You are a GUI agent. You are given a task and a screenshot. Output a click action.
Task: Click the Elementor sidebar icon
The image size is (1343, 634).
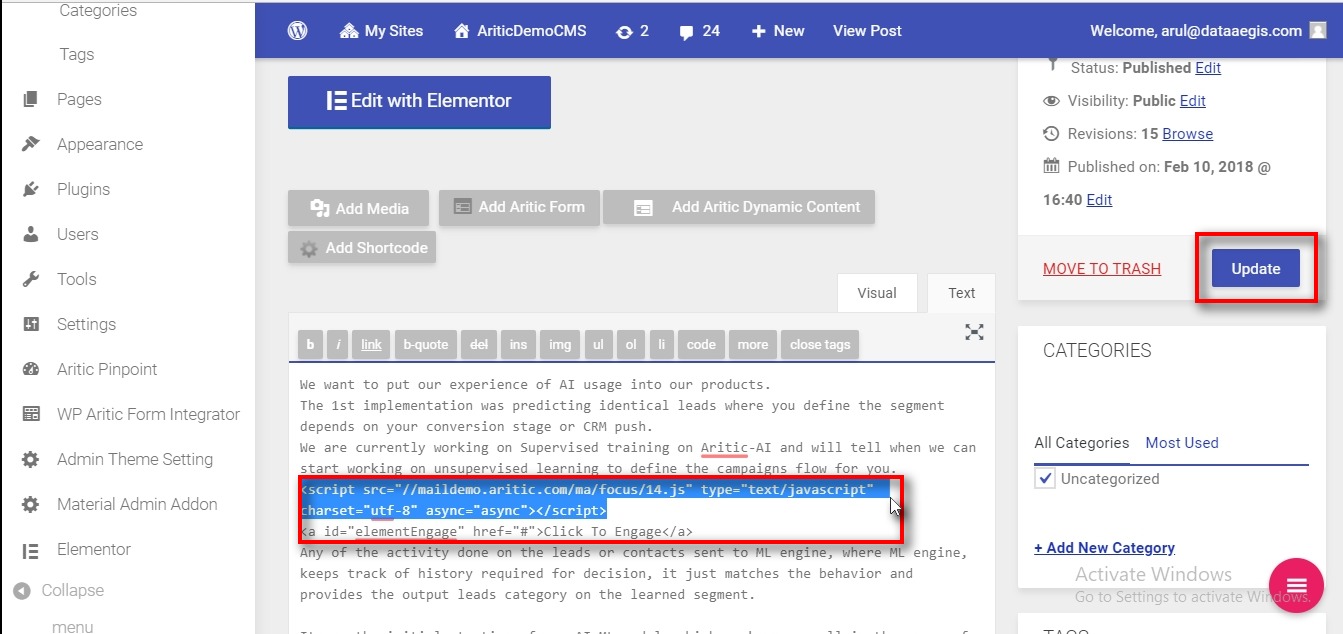31,549
